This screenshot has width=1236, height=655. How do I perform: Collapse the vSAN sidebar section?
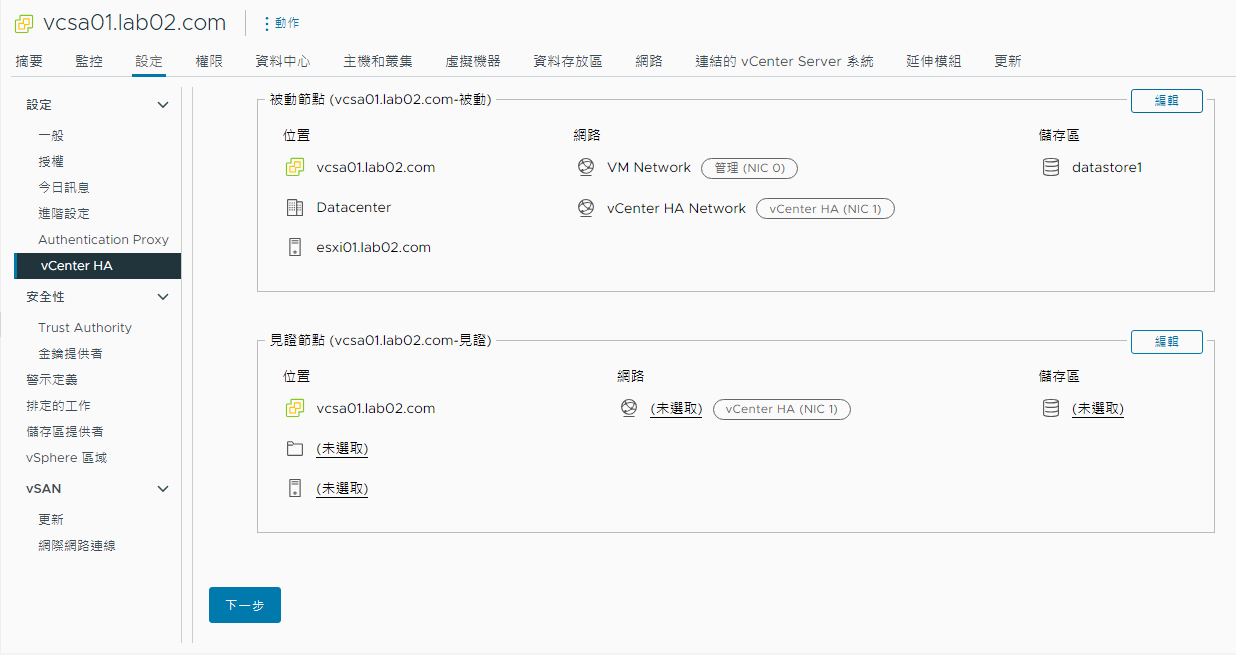[163, 489]
